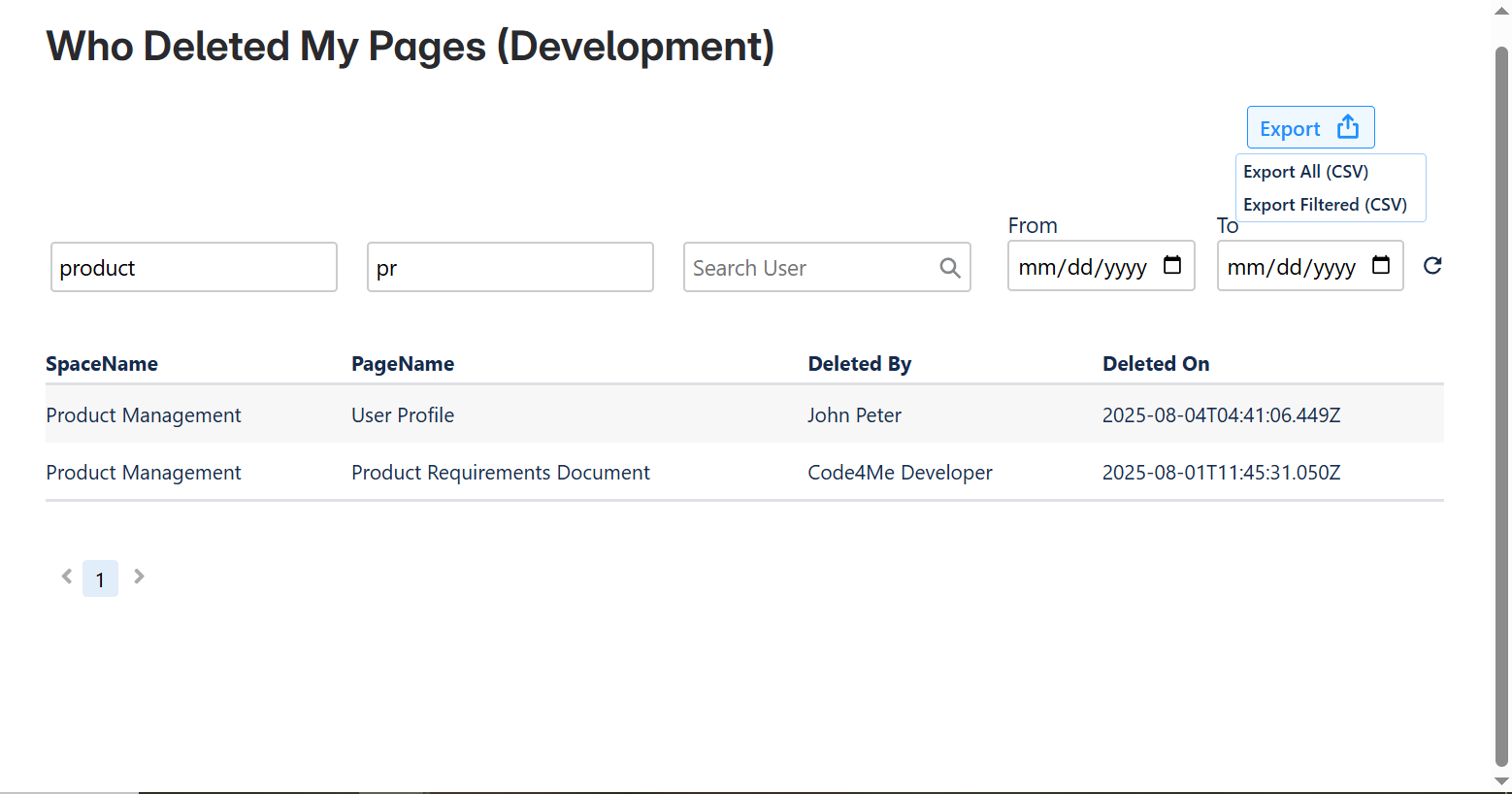Choose Export Filtered (CSV) option

[x=1325, y=205]
